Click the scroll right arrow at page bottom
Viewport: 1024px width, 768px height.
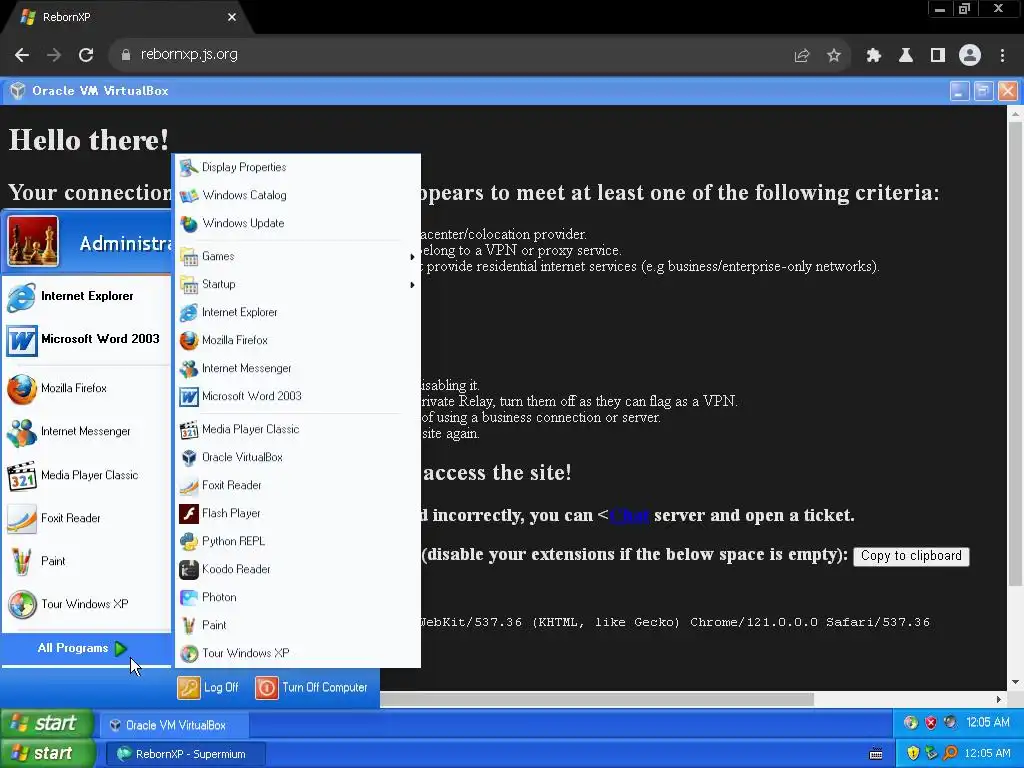pos(999,699)
